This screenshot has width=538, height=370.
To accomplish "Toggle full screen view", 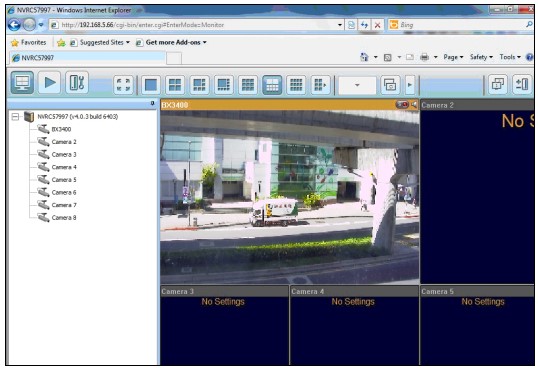I will coord(123,84).
